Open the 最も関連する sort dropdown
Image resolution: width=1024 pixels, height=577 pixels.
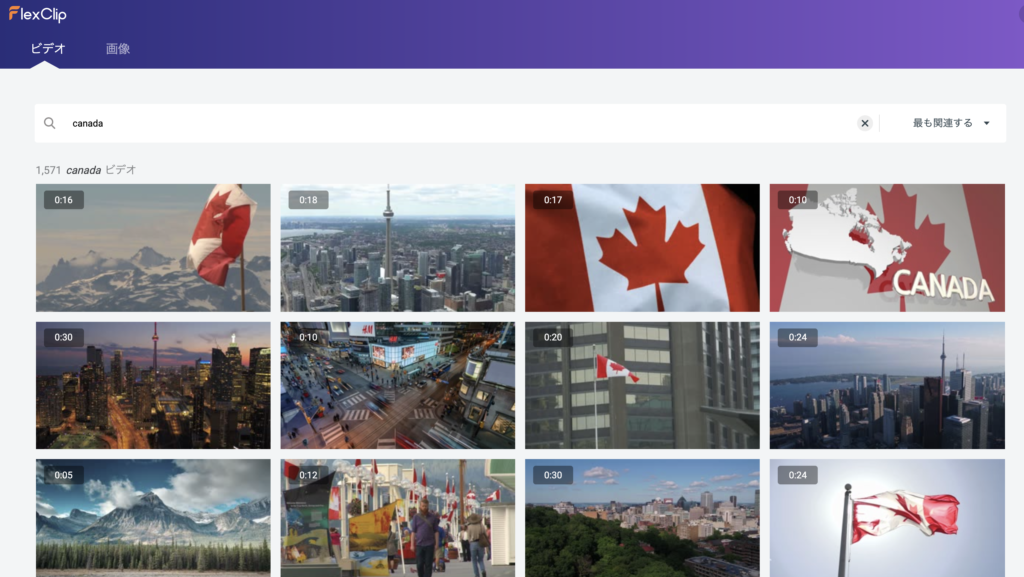click(x=951, y=123)
